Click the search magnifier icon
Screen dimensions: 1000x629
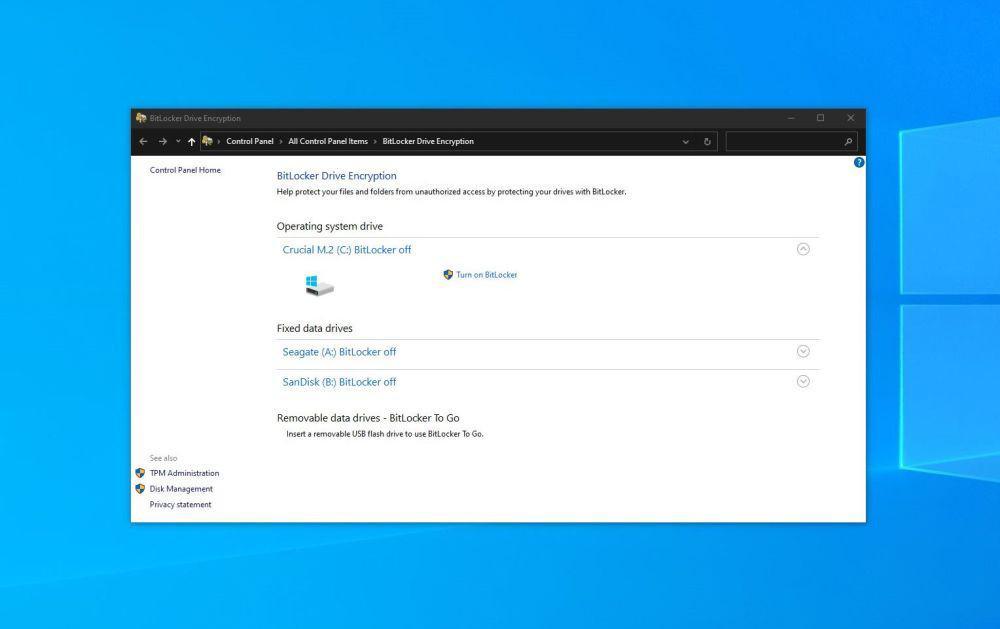pyautogui.click(x=848, y=142)
